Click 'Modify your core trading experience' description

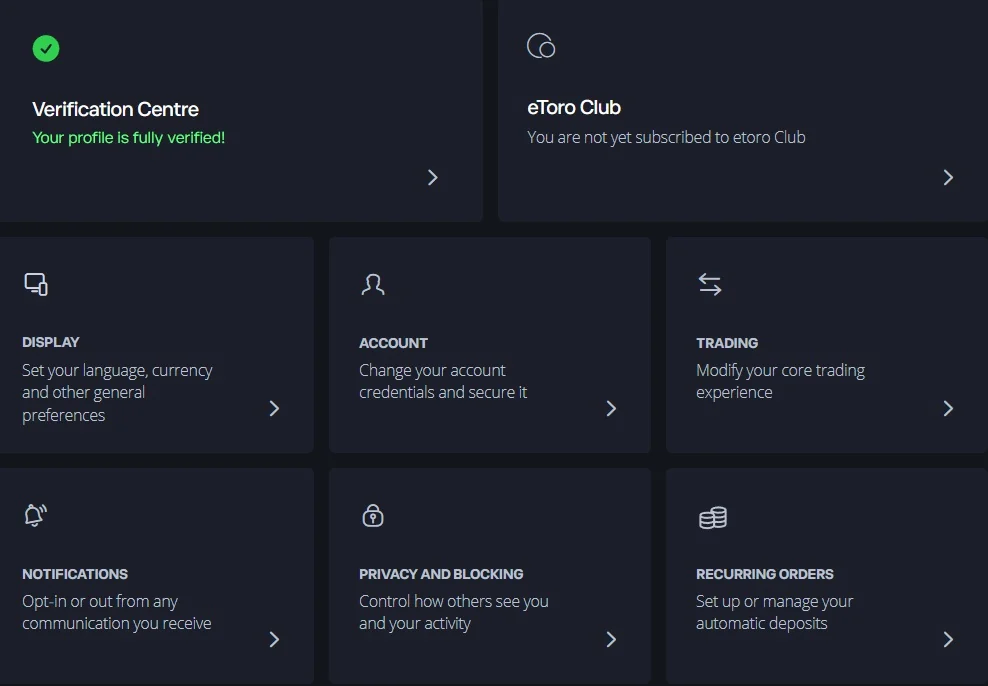pos(780,381)
